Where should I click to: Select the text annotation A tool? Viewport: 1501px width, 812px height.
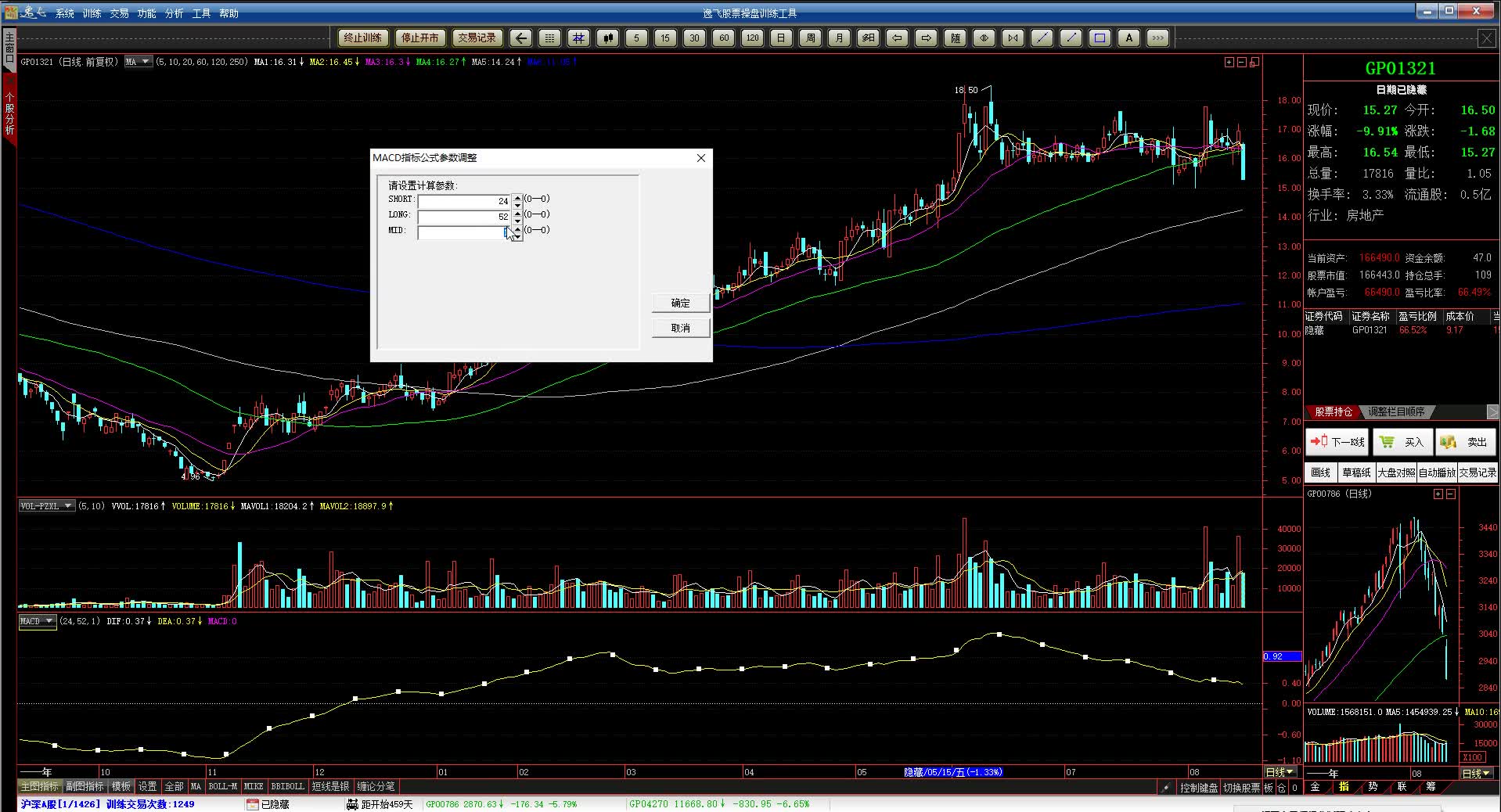tap(1128, 38)
